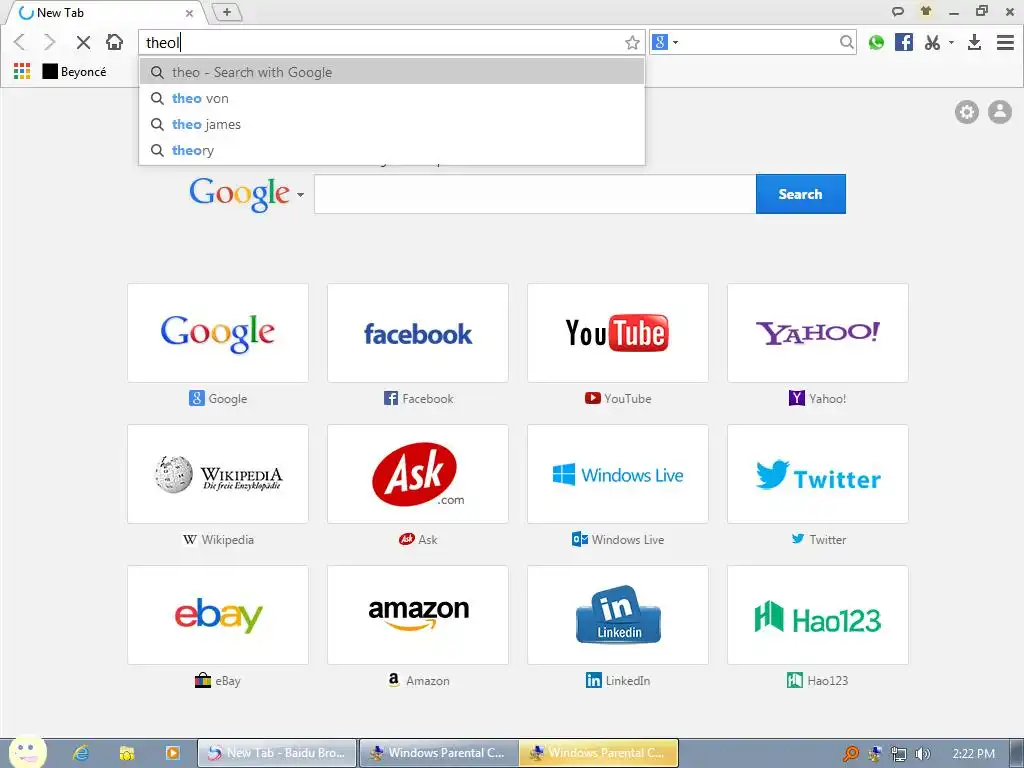Screen dimensions: 1024x768
Task: Open the Ask.com speed dial tile
Action: [x=418, y=474]
